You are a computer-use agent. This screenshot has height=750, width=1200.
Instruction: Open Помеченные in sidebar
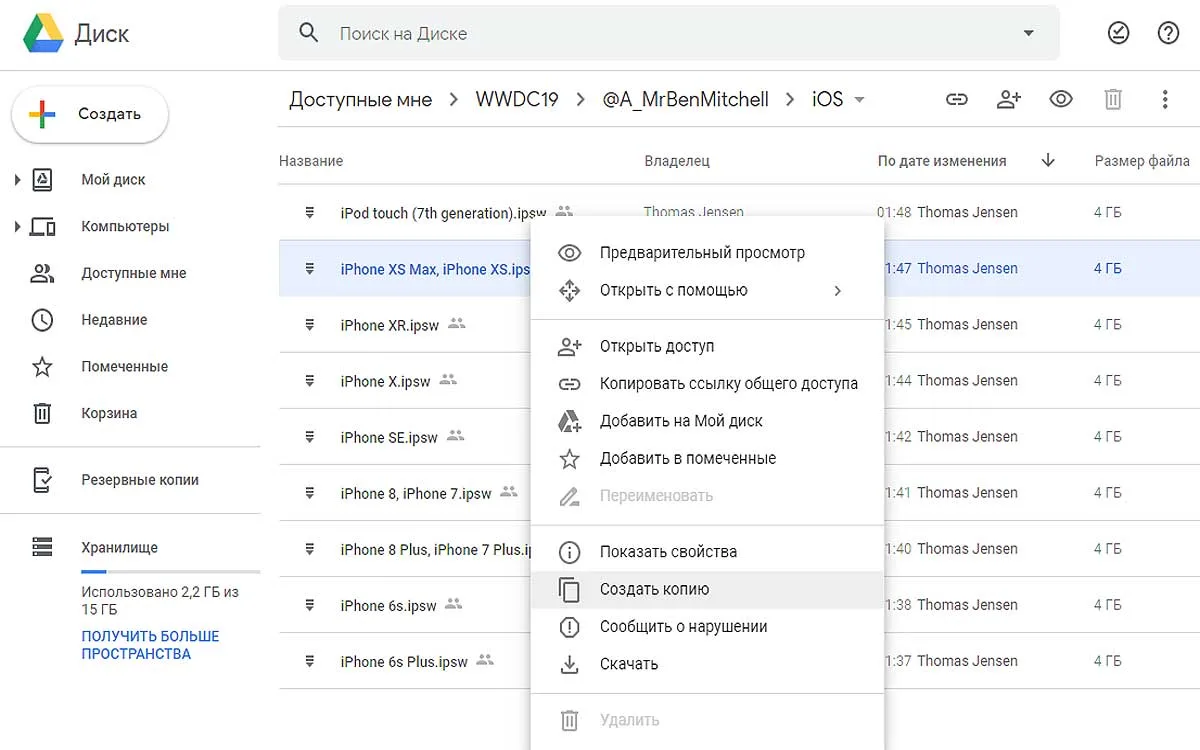point(125,367)
